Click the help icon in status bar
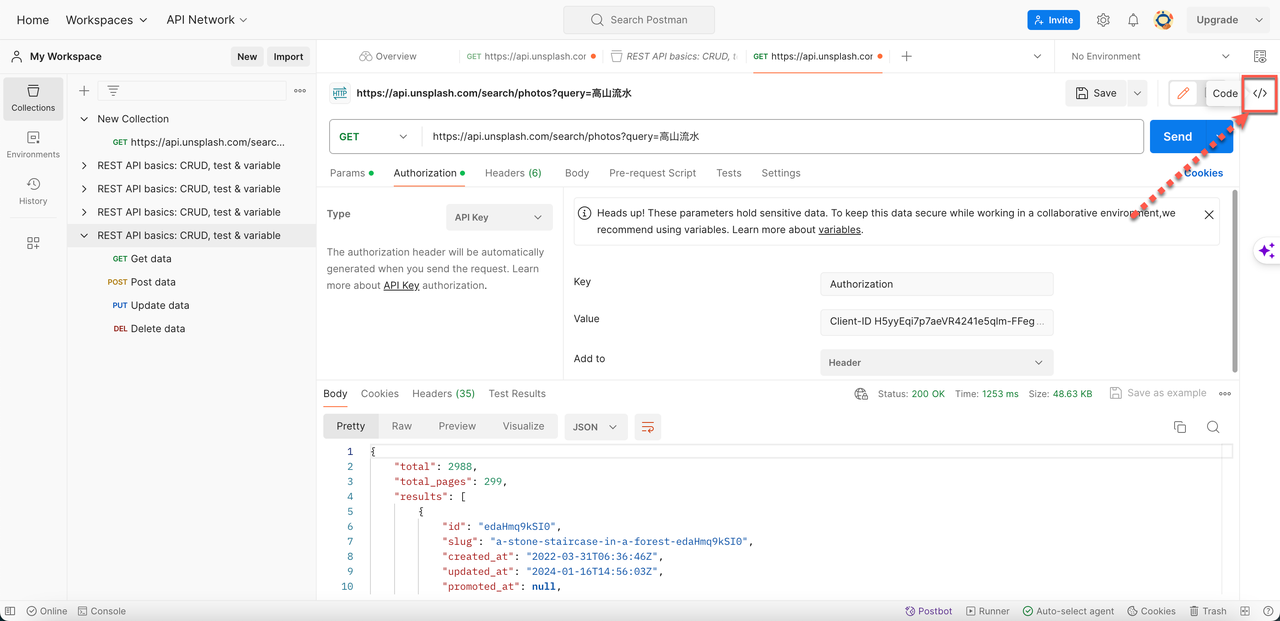 tap(1268, 611)
